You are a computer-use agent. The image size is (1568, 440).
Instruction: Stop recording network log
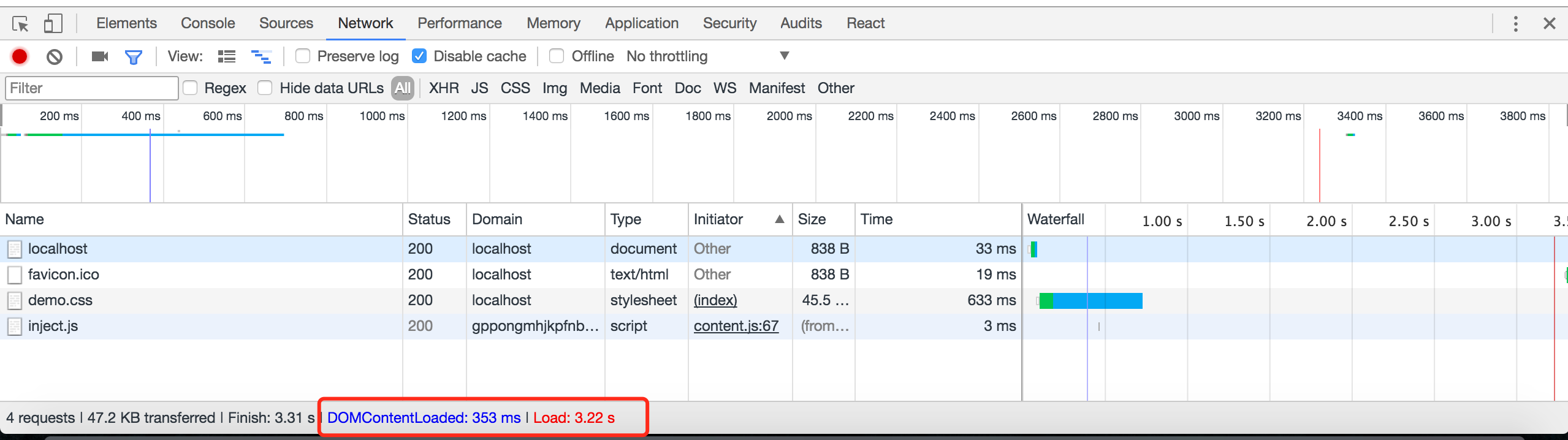click(20, 56)
